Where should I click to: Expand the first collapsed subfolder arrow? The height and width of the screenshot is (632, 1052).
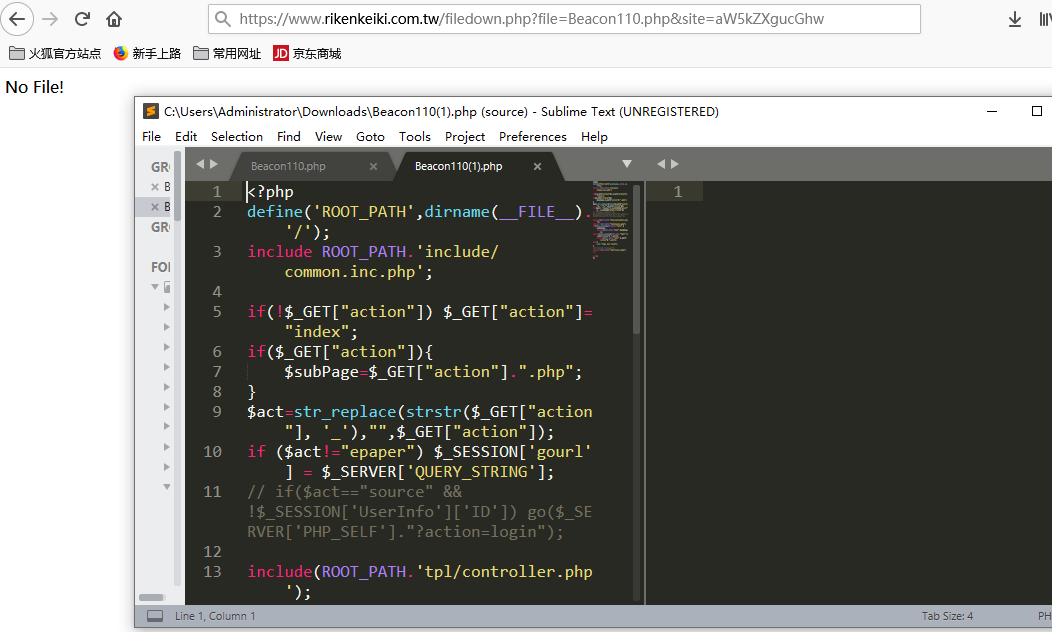point(166,307)
